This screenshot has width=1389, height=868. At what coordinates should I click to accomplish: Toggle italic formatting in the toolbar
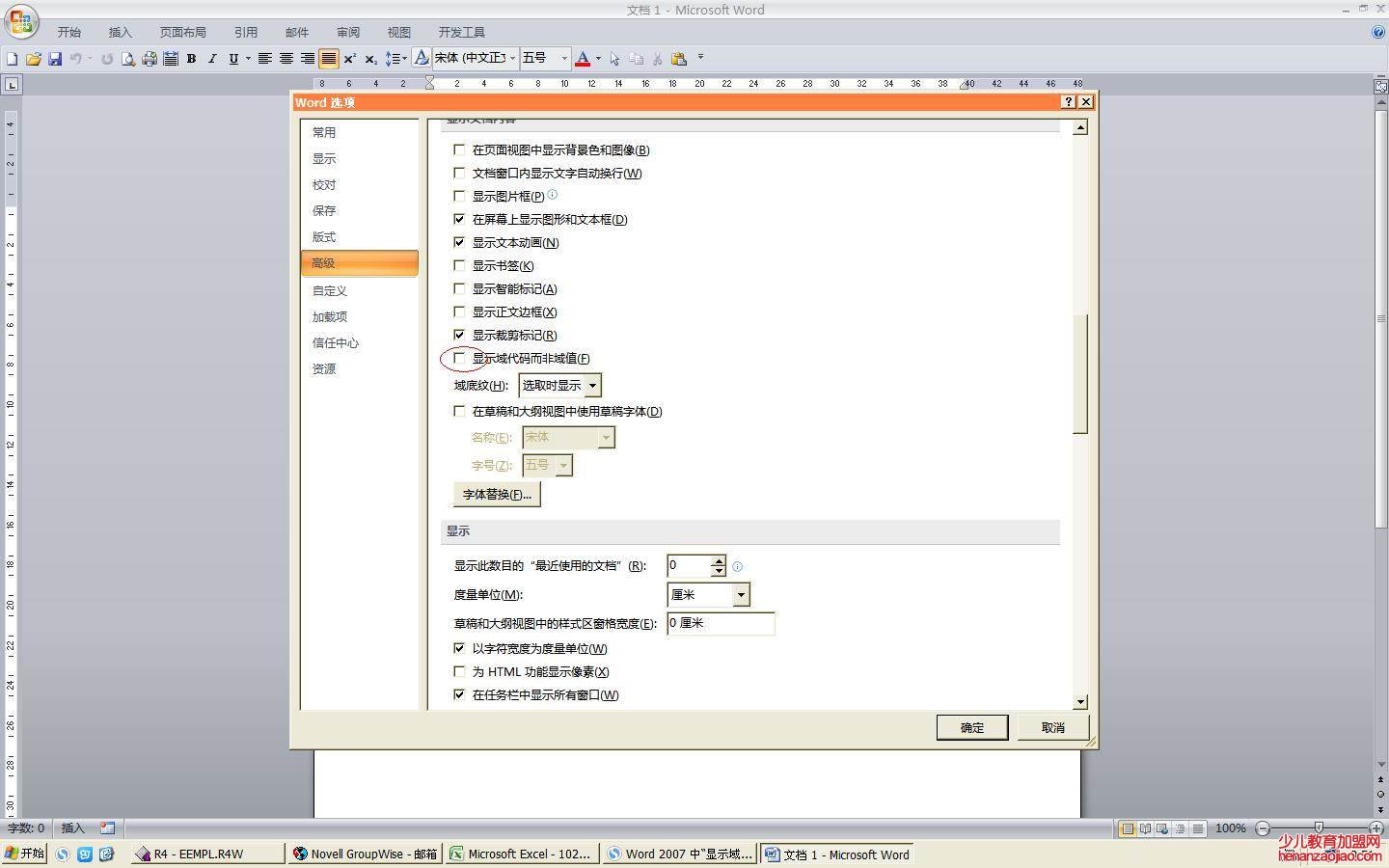[212, 59]
